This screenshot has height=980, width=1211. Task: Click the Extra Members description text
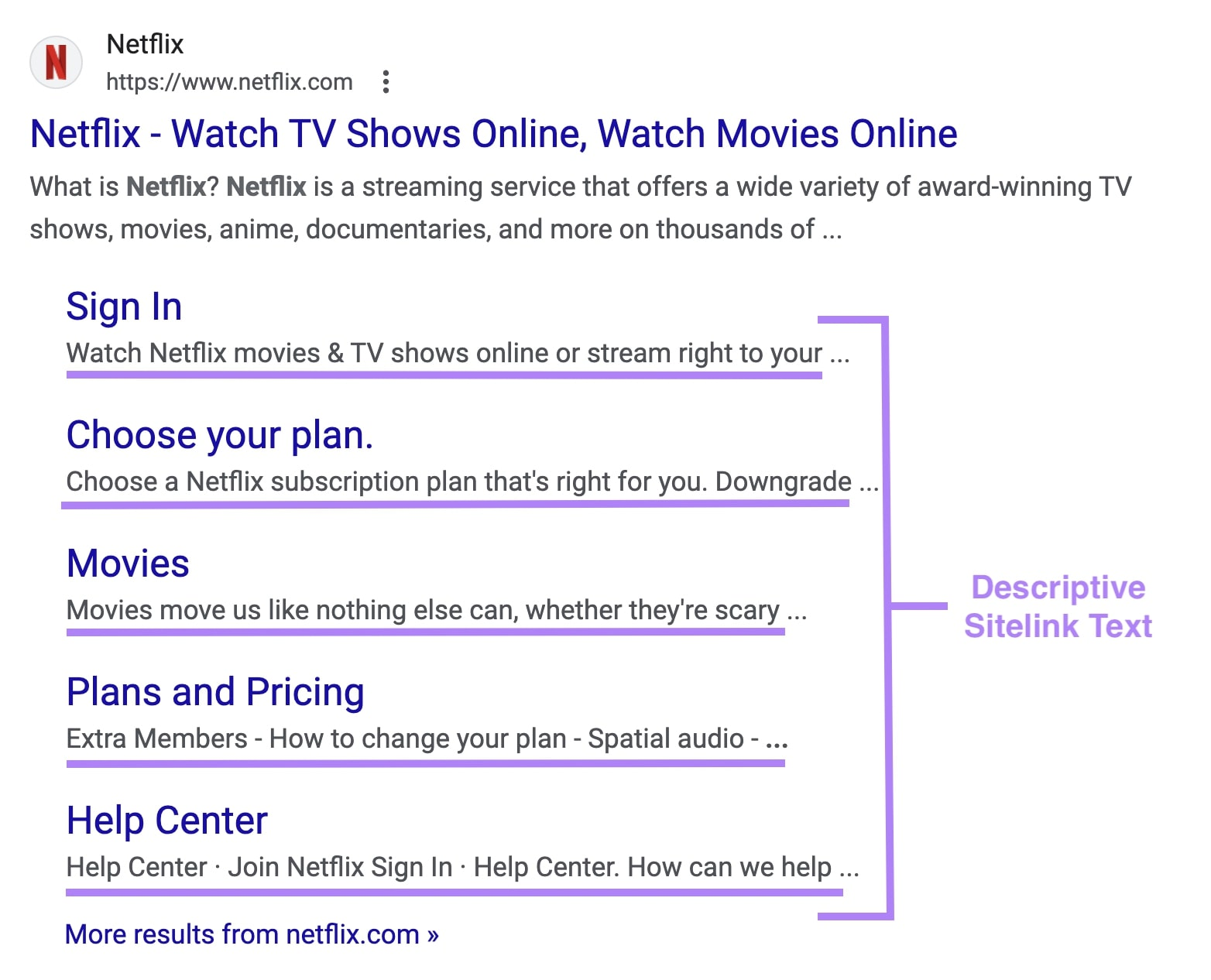click(427, 738)
